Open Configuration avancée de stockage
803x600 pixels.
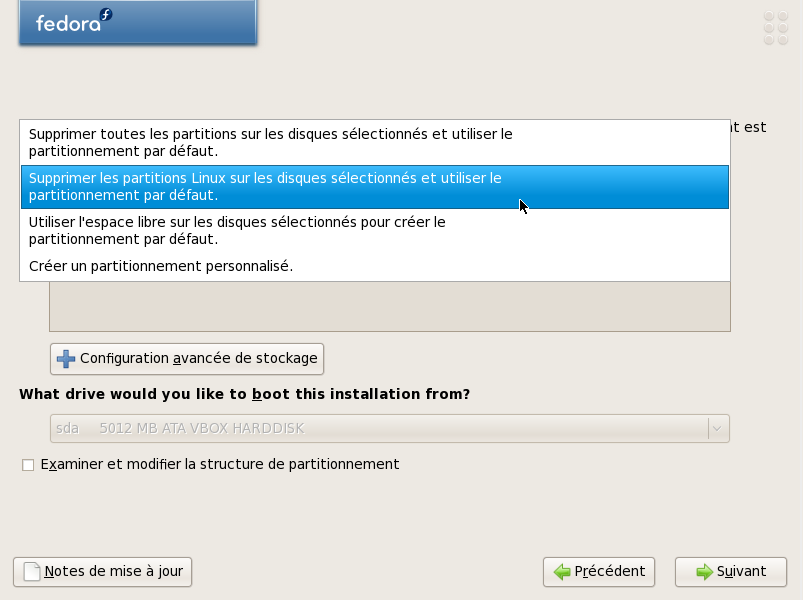[x=187, y=359]
